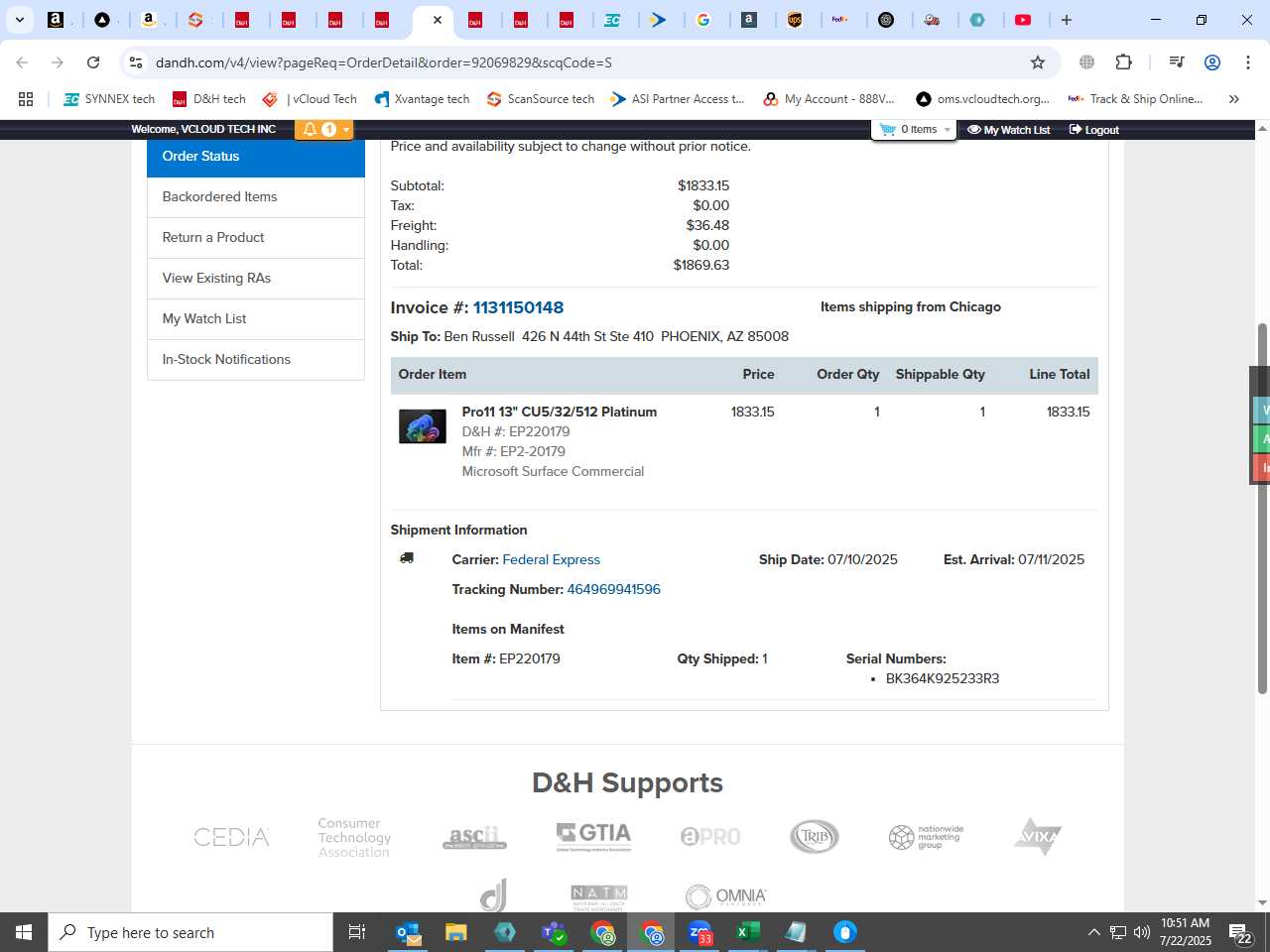Open the SYNNEX tech bookmark

pyautogui.click(x=109, y=99)
